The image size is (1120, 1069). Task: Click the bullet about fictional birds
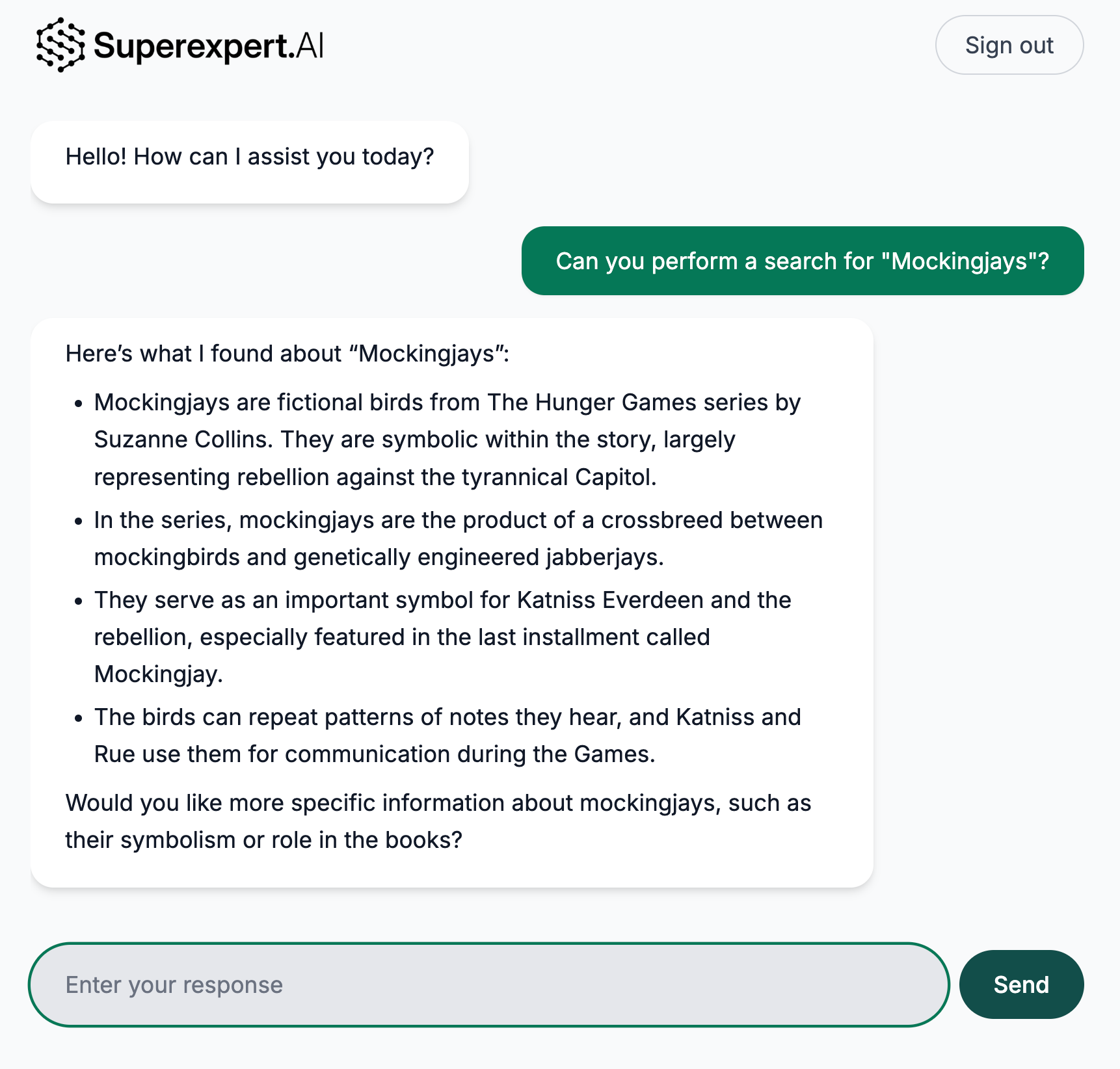(447, 440)
